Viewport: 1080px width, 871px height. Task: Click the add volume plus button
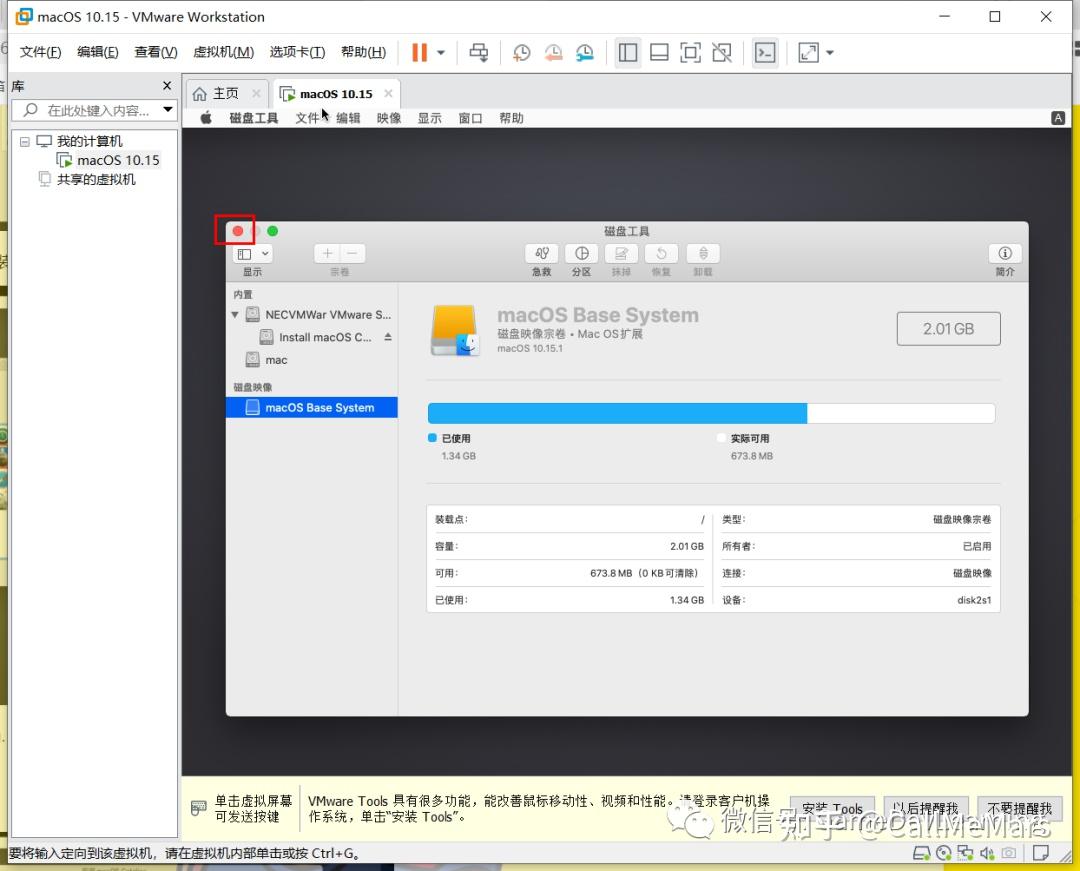coord(327,253)
